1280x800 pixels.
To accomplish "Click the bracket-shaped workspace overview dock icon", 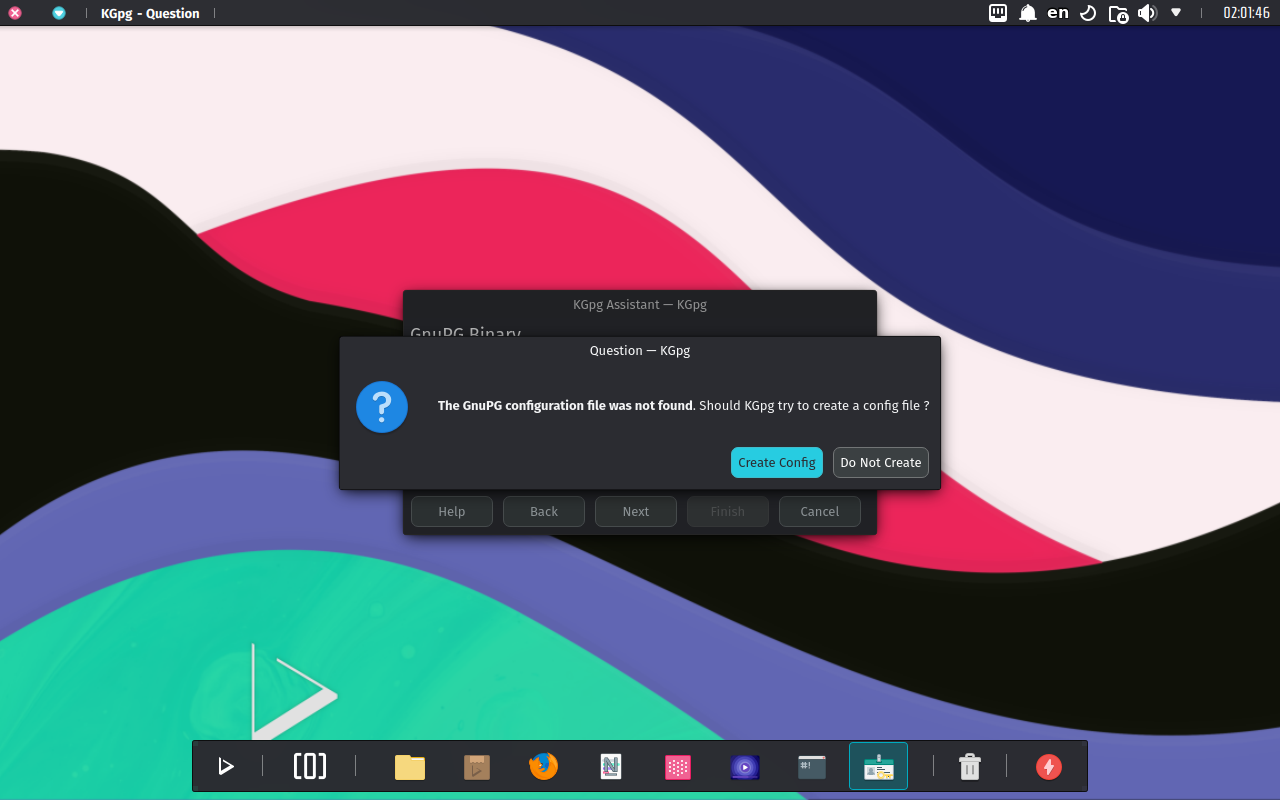I will click(310, 766).
